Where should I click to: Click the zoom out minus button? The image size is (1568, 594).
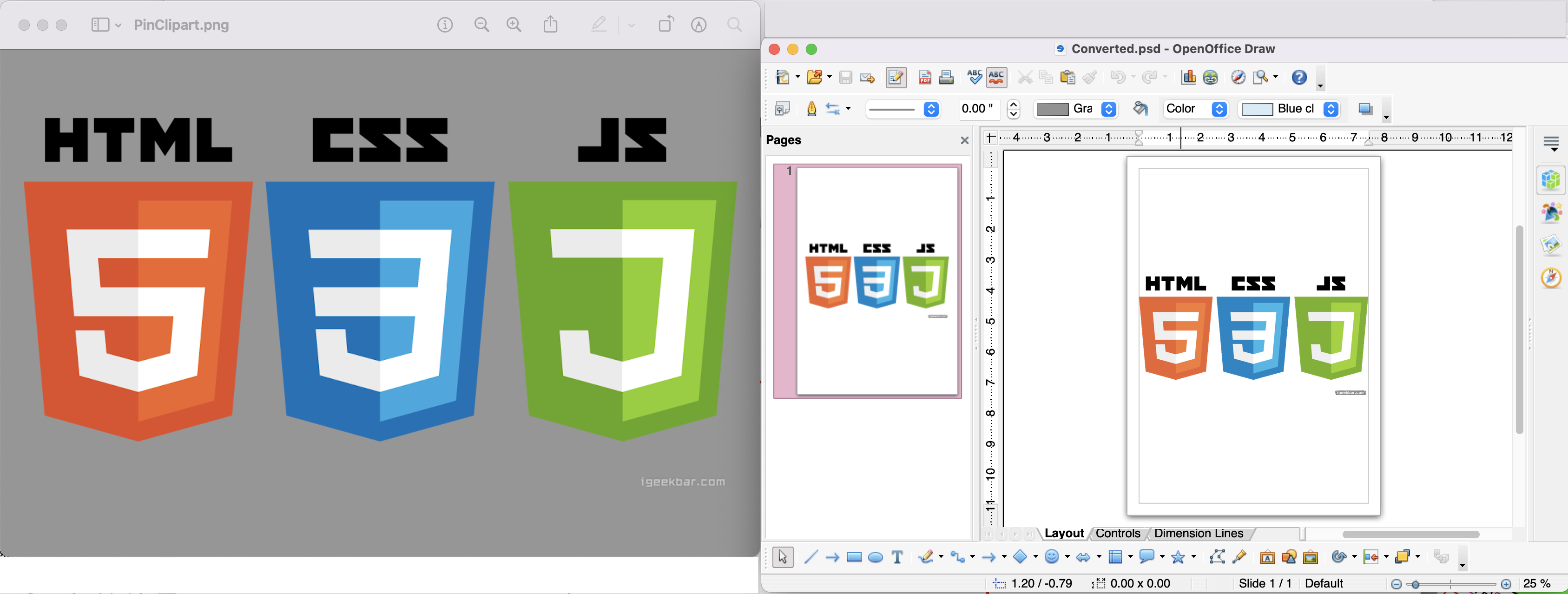(1397, 584)
